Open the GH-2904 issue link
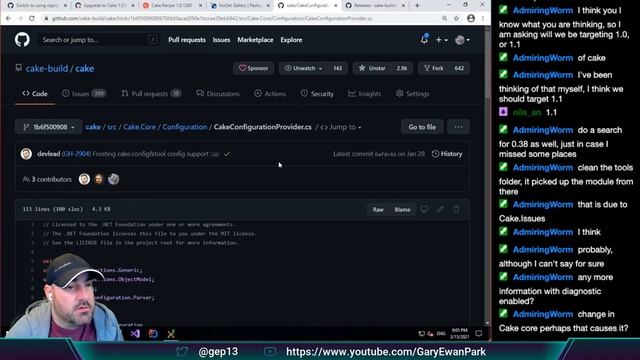This screenshot has width=640, height=360. (76, 154)
